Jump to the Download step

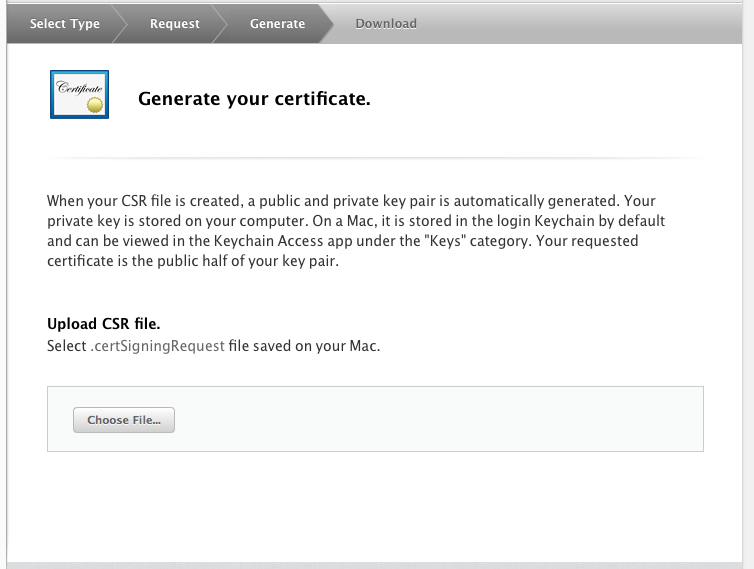386,23
